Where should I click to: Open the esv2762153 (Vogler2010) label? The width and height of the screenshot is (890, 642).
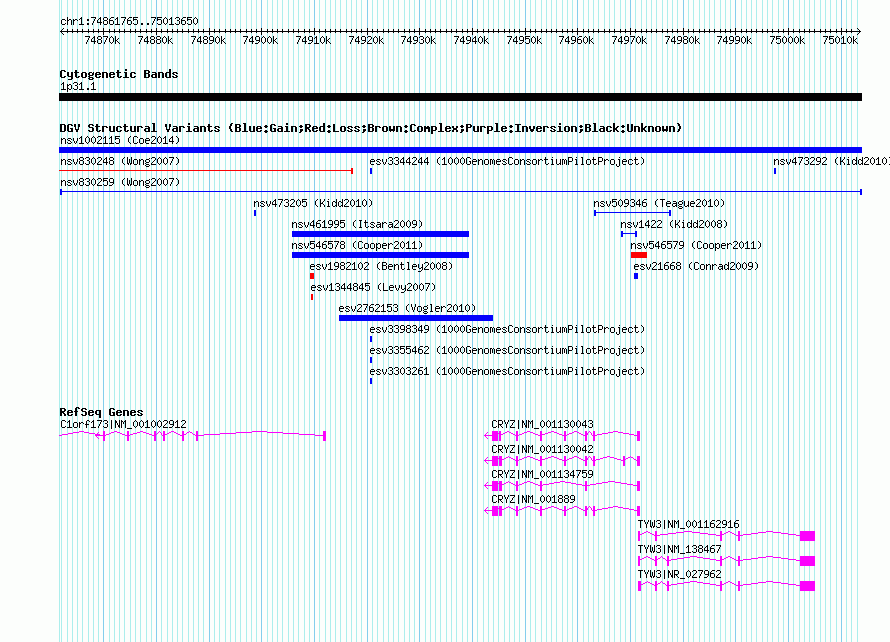click(x=407, y=308)
